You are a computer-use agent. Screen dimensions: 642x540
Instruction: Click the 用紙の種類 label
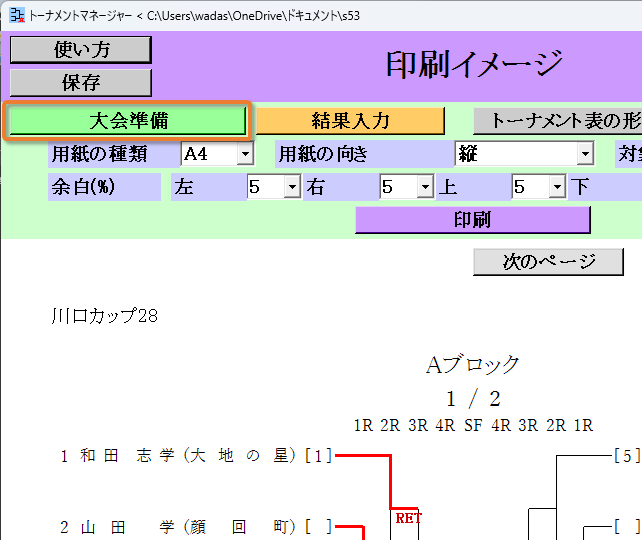pyautogui.click(x=99, y=154)
